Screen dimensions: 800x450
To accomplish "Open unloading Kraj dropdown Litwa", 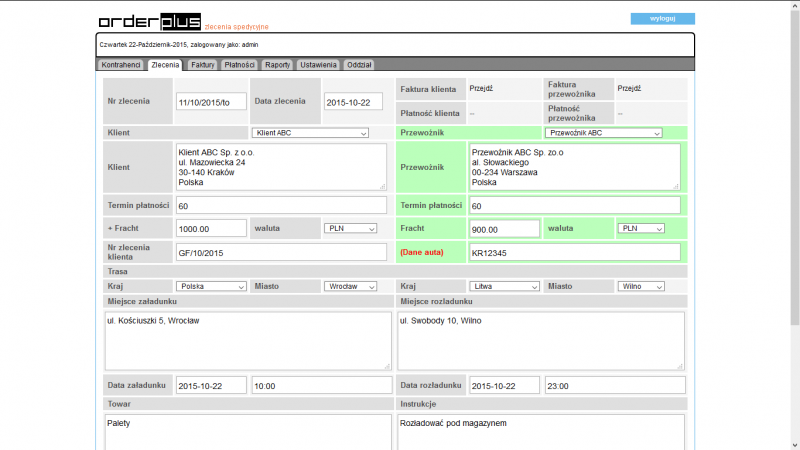I will pyautogui.click(x=504, y=286).
